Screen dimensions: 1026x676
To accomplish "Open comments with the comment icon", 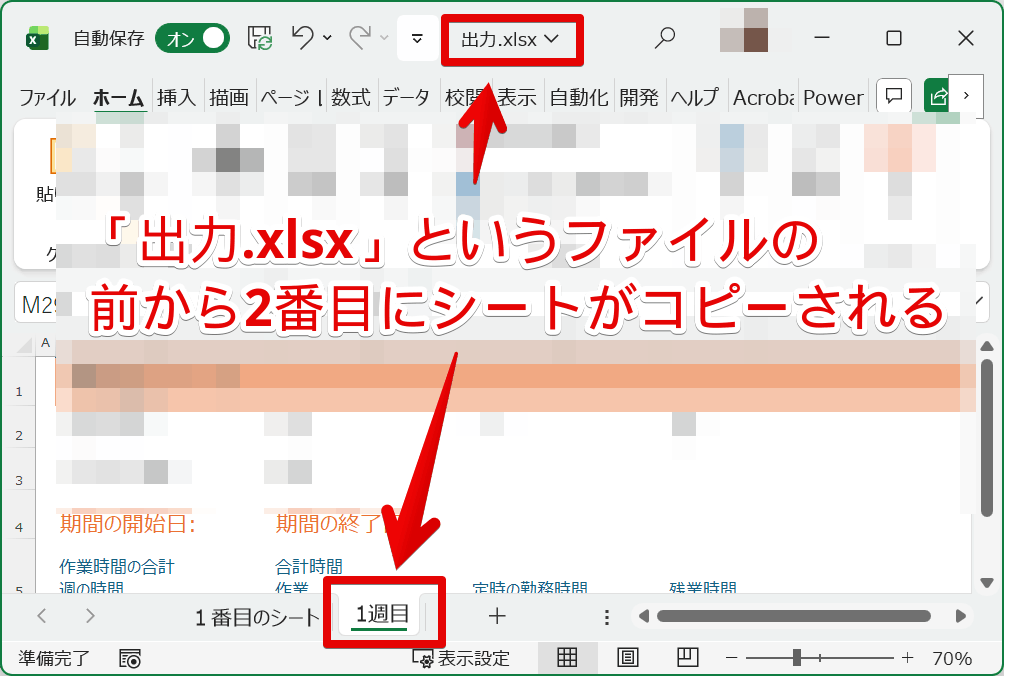I will coord(892,95).
